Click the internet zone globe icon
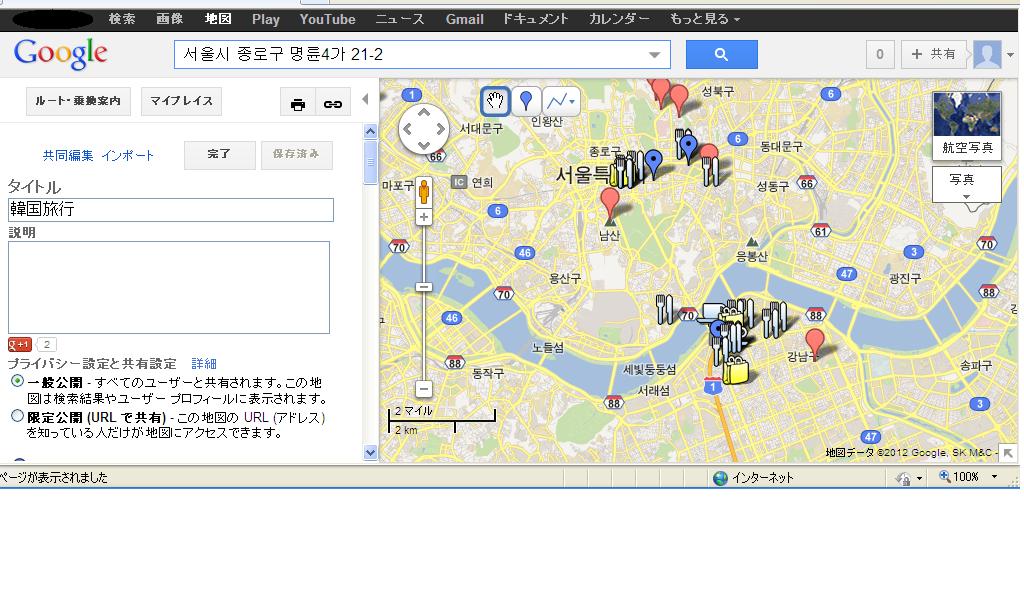 [720, 478]
